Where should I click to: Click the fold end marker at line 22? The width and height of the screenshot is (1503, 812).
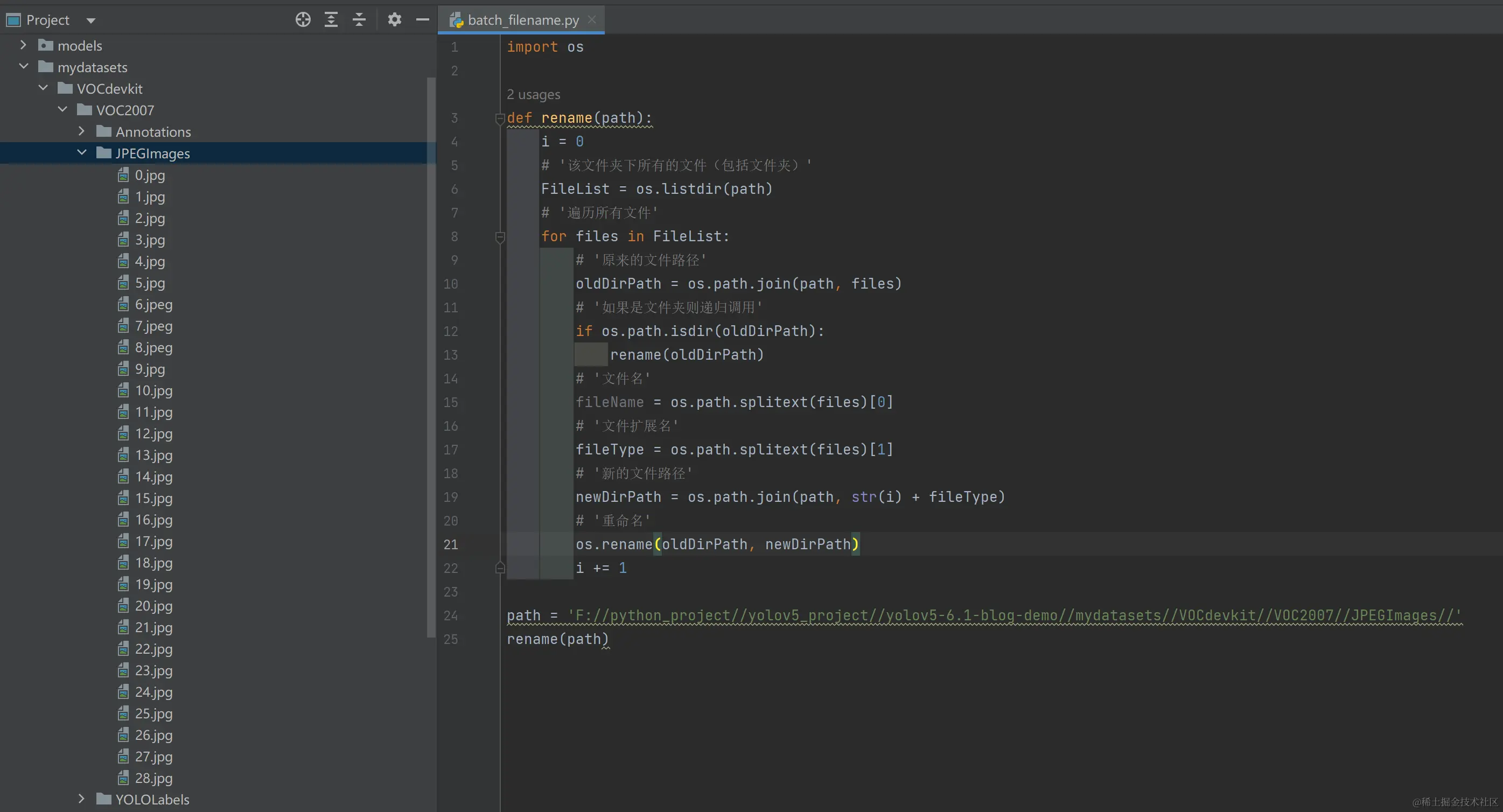pyautogui.click(x=500, y=568)
